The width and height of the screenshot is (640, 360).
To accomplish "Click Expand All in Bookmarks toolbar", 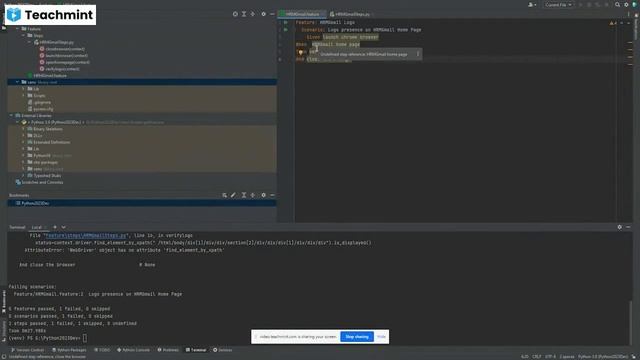I will click(244, 195).
